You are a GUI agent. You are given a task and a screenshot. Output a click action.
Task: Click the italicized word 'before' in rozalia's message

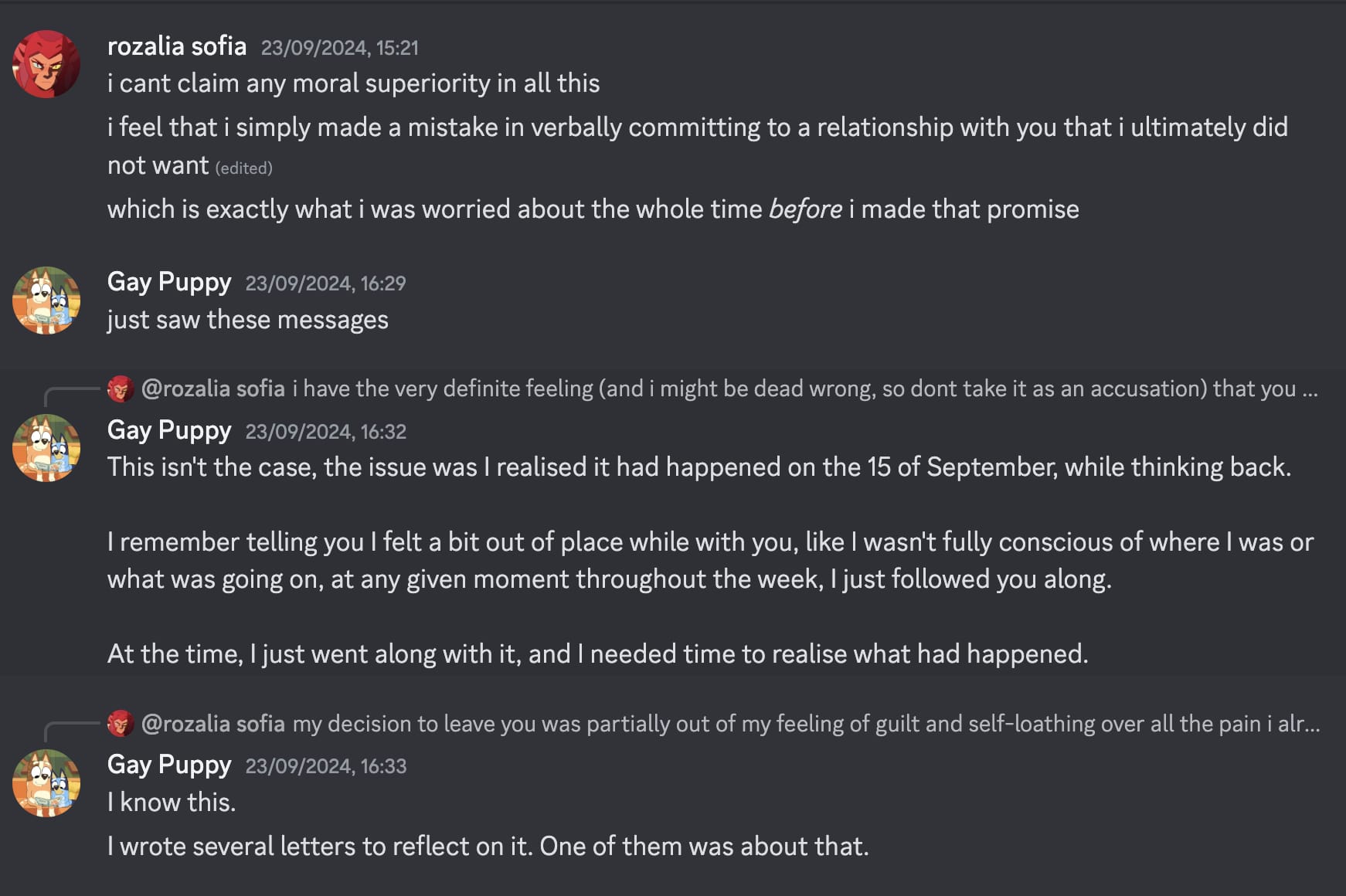click(804, 209)
